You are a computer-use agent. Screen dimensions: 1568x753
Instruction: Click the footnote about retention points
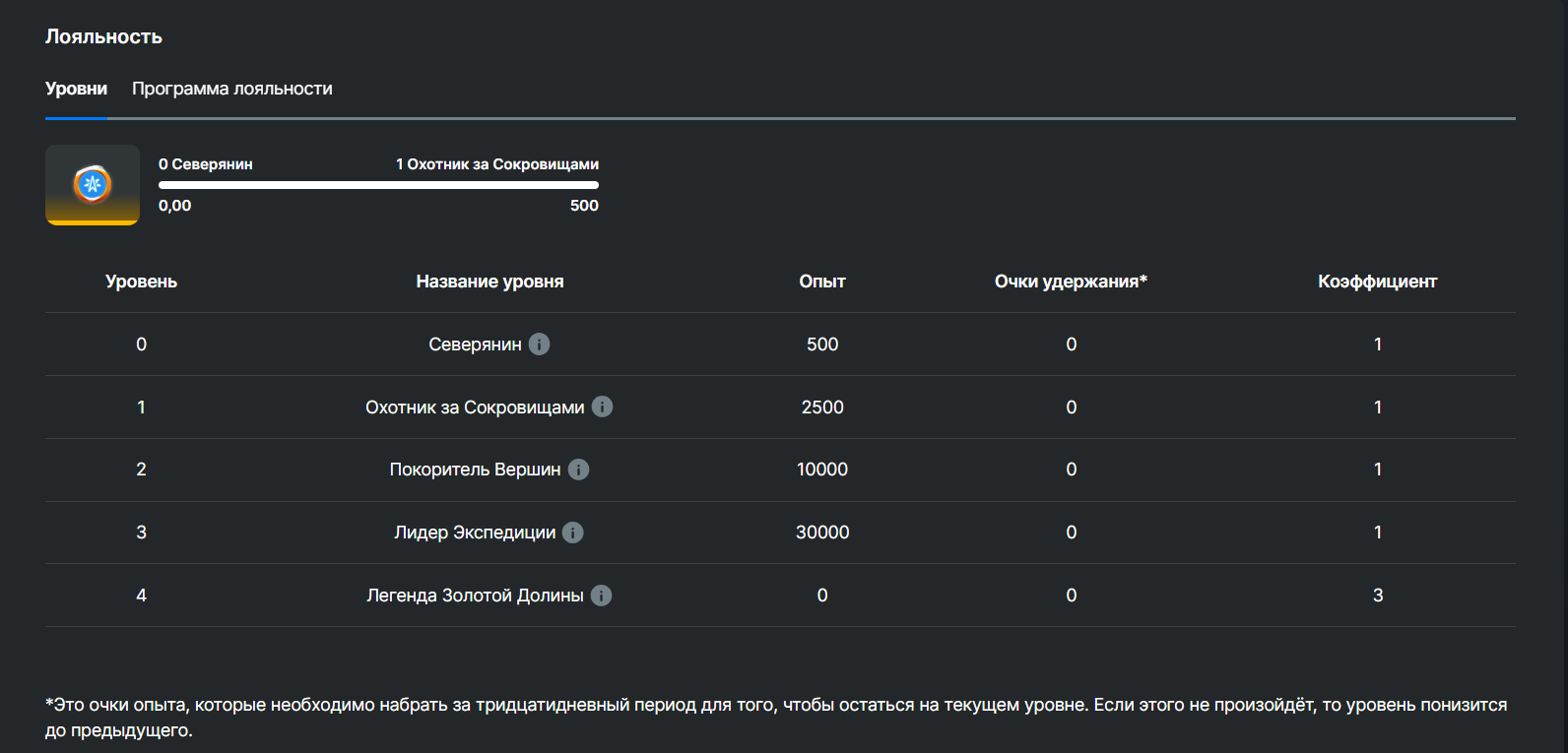point(776,718)
